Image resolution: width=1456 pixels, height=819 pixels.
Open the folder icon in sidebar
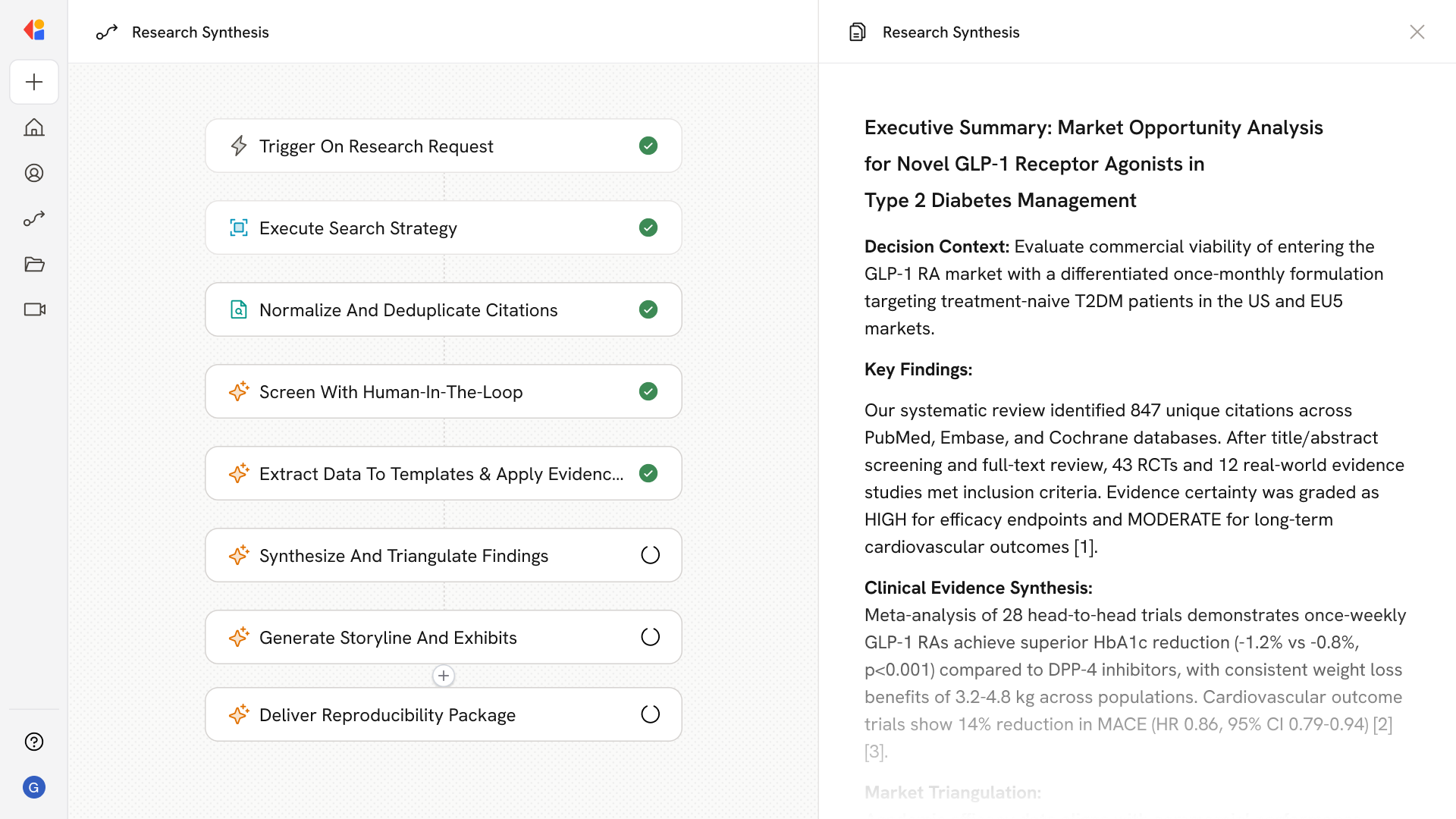pyautogui.click(x=34, y=264)
